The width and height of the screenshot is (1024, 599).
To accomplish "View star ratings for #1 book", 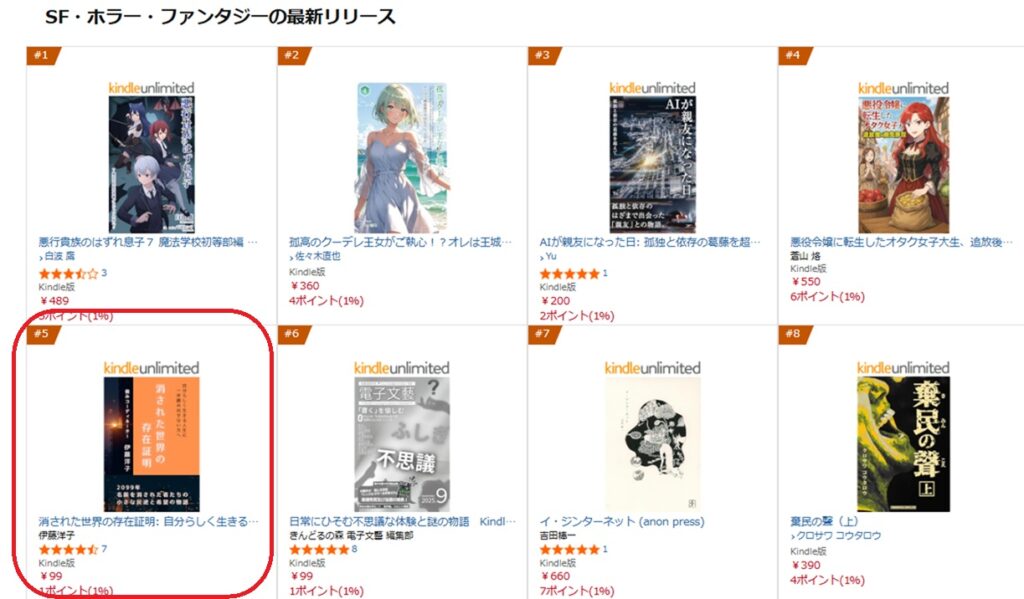I will click(68, 274).
